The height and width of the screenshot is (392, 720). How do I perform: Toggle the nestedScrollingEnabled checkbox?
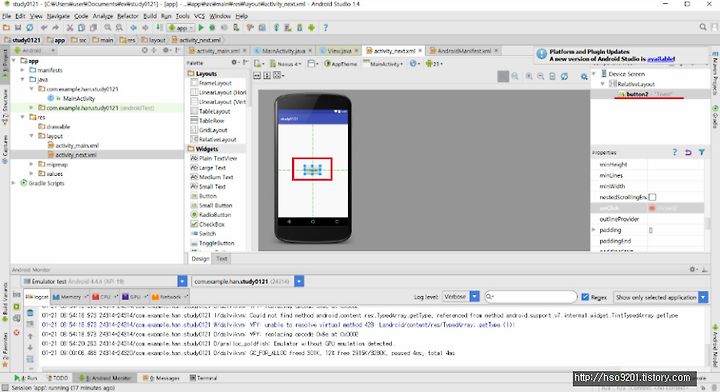(652, 197)
